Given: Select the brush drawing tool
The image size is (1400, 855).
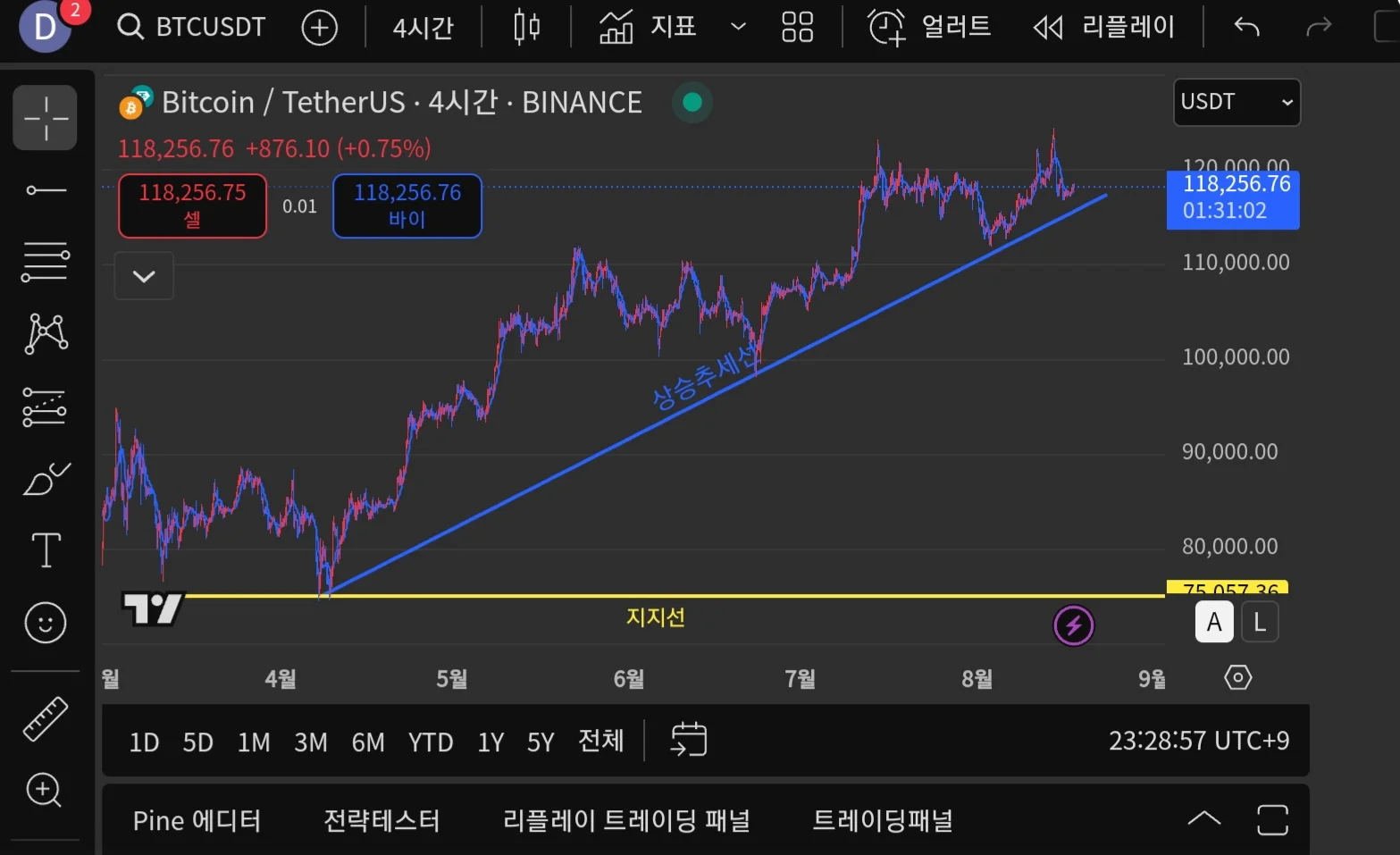Looking at the screenshot, I should [45, 479].
